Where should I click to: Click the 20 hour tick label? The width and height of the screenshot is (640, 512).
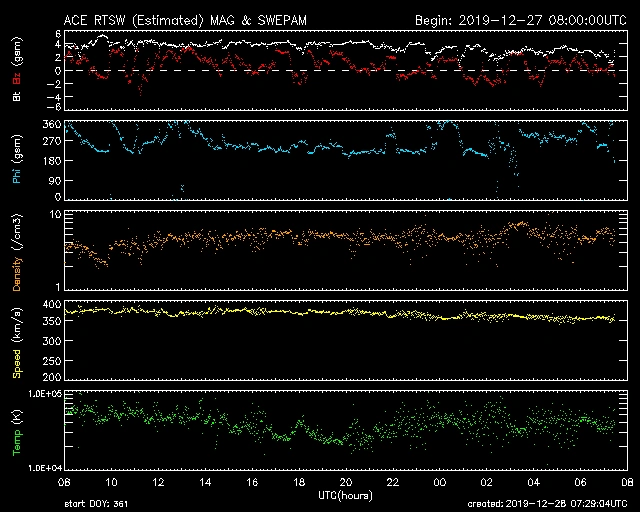(346, 481)
